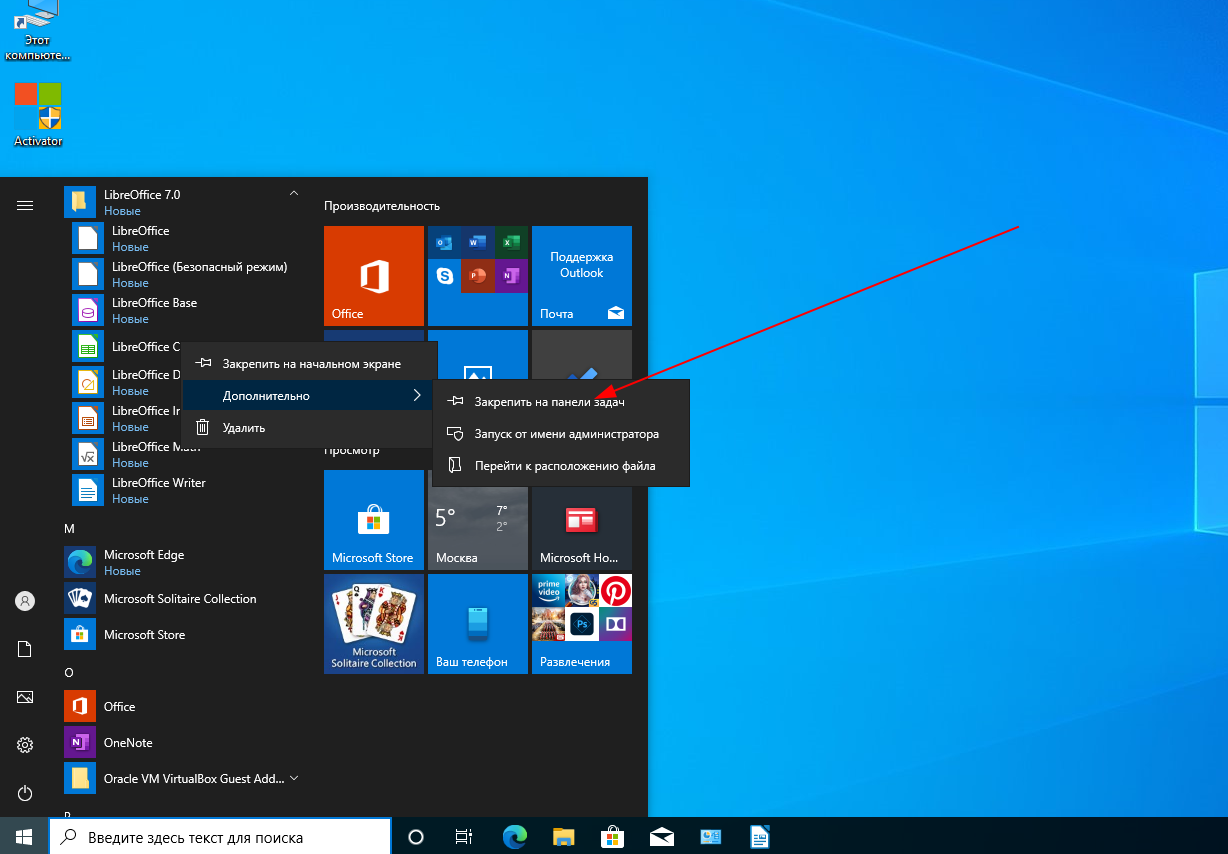Choose Запуск от имени администратора
This screenshot has width=1228, height=854.
tap(561, 434)
